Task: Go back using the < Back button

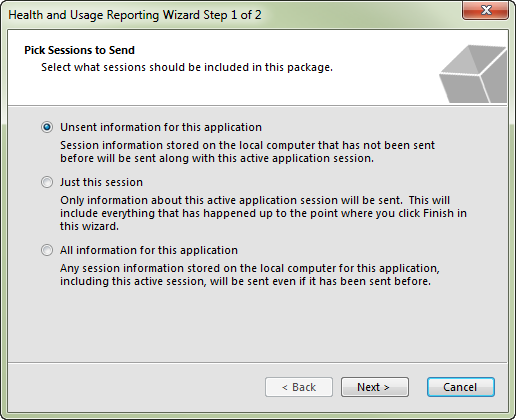Action: pos(299,387)
